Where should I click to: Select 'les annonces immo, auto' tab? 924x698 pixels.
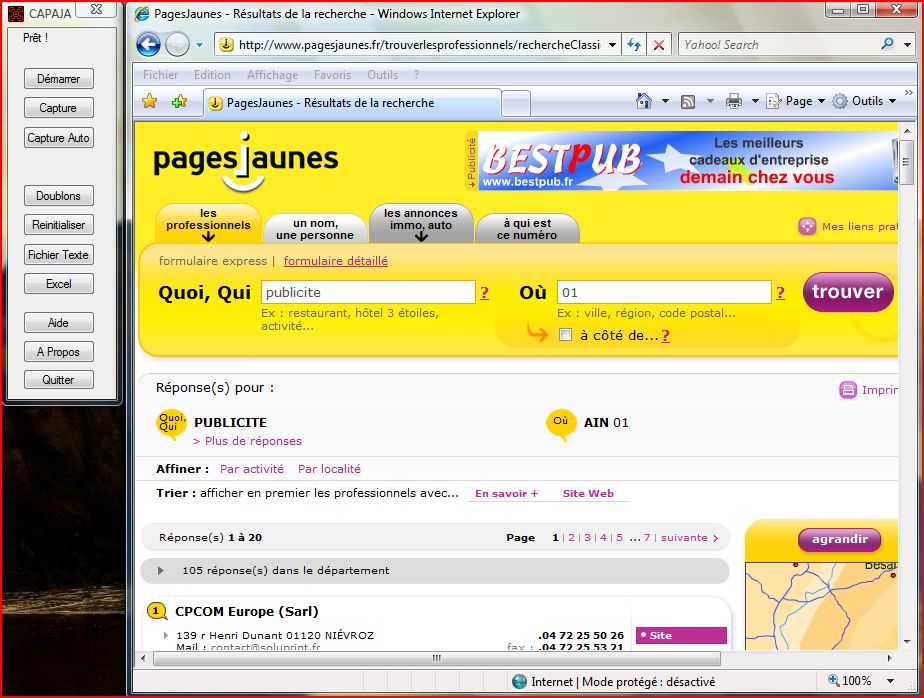click(x=421, y=224)
